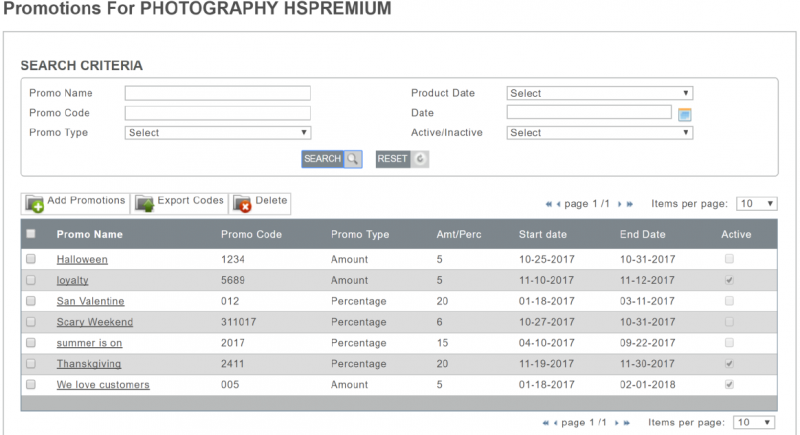Open the Scary Weekend promotion link

[94, 322]
